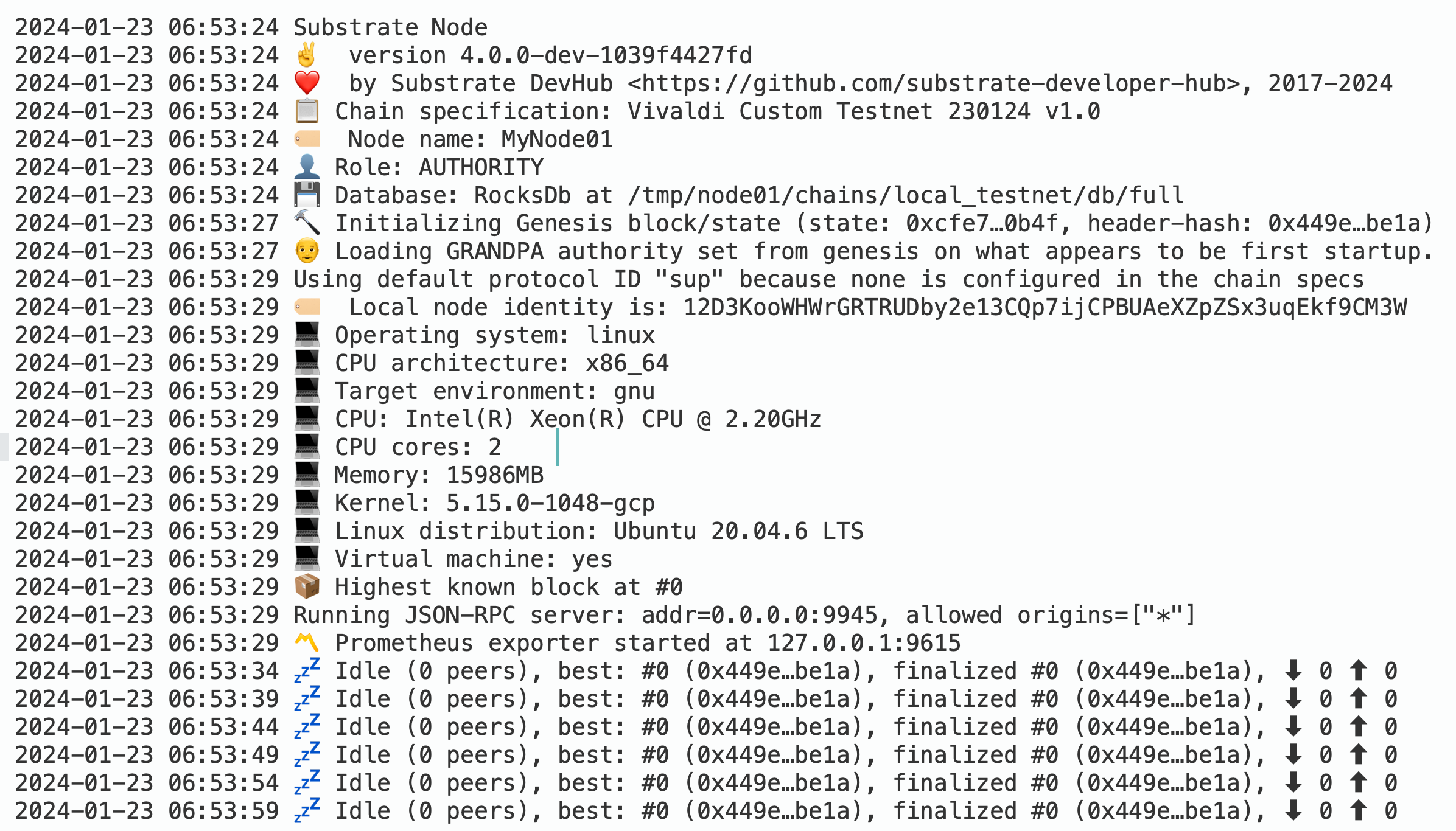Click the laptop icon beside Memory

(x=307, y=475)
